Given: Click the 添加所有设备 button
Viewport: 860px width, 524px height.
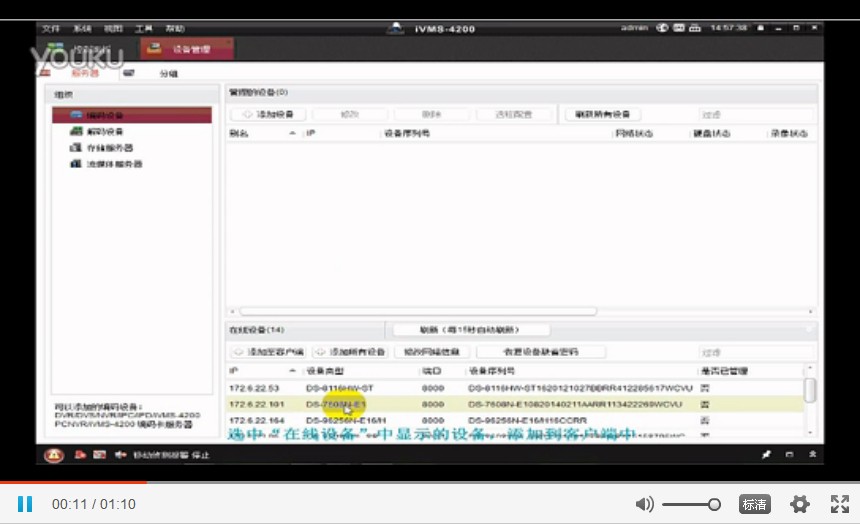Looking at the screenshot, I should point(350,352).
